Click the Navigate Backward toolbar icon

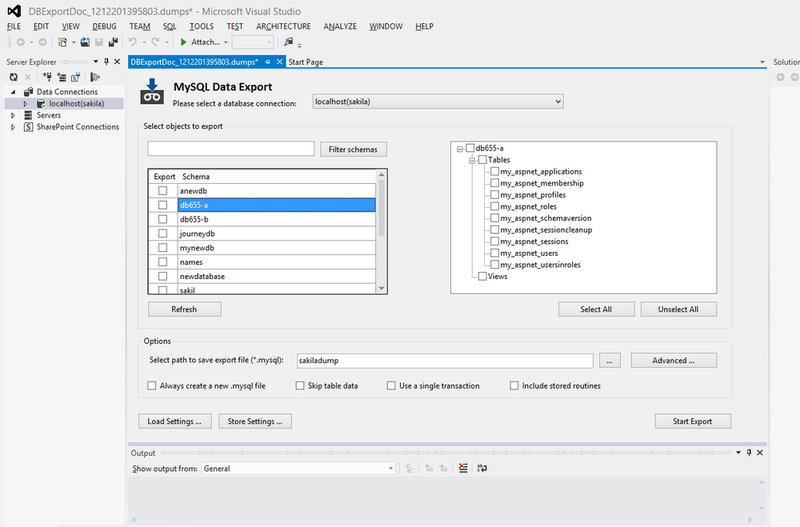pyautogui.click(x=20, y=42)
